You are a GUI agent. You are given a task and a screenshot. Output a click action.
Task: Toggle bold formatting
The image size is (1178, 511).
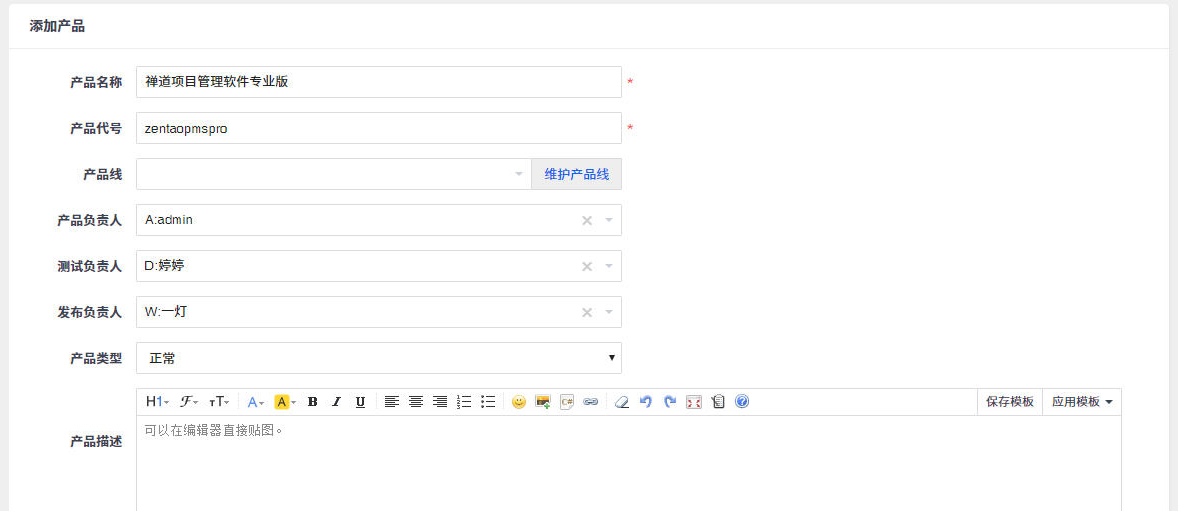click(x=313, y=402)
